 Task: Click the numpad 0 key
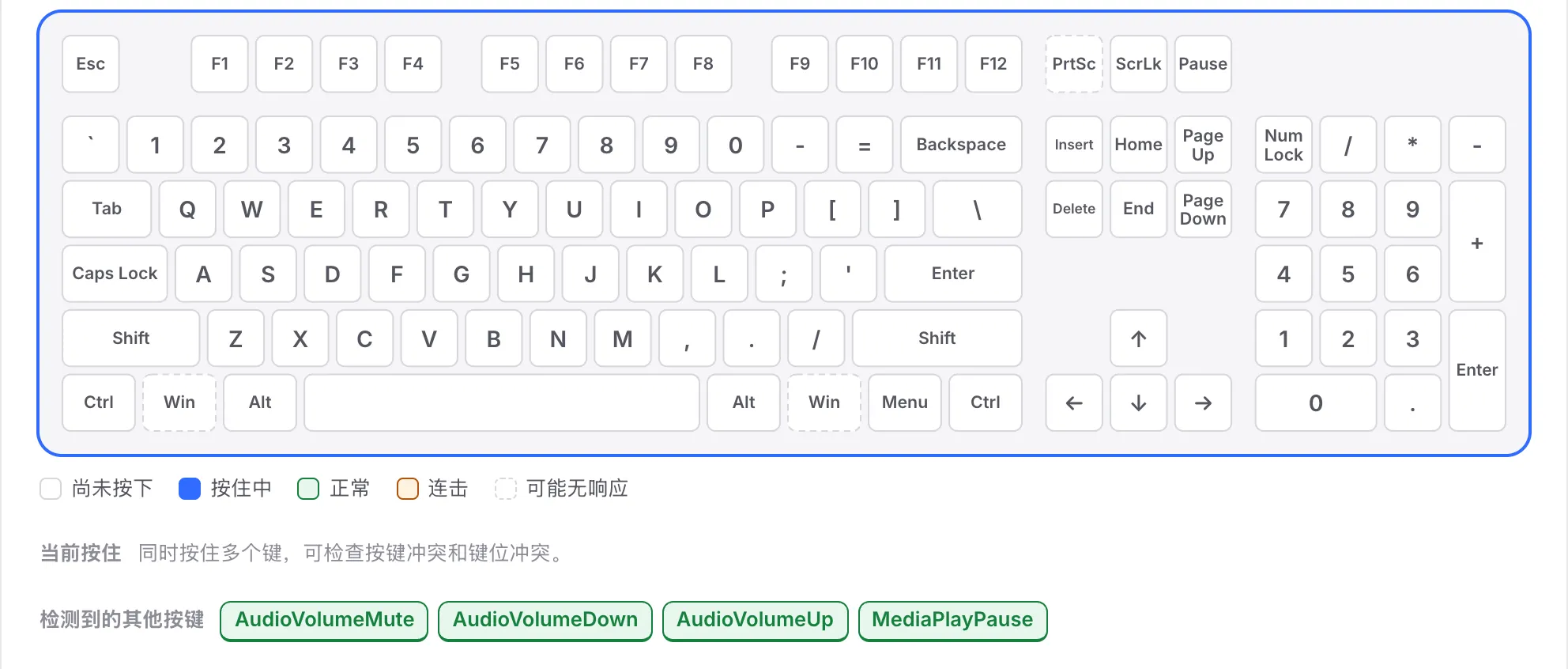click(x=1316, y=403)
